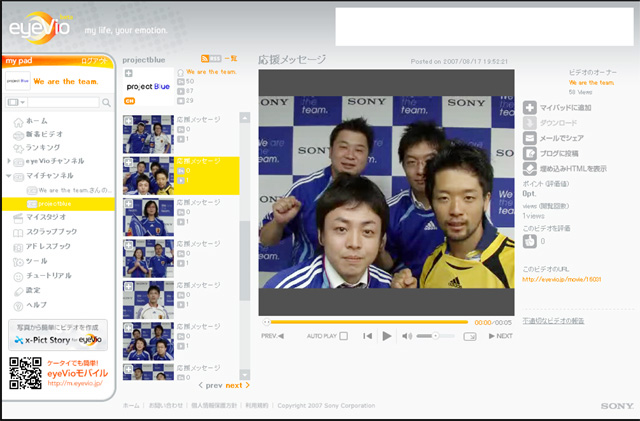
Task: Open アドレスブック in the sidebar menu
Action: click(48, 245)
